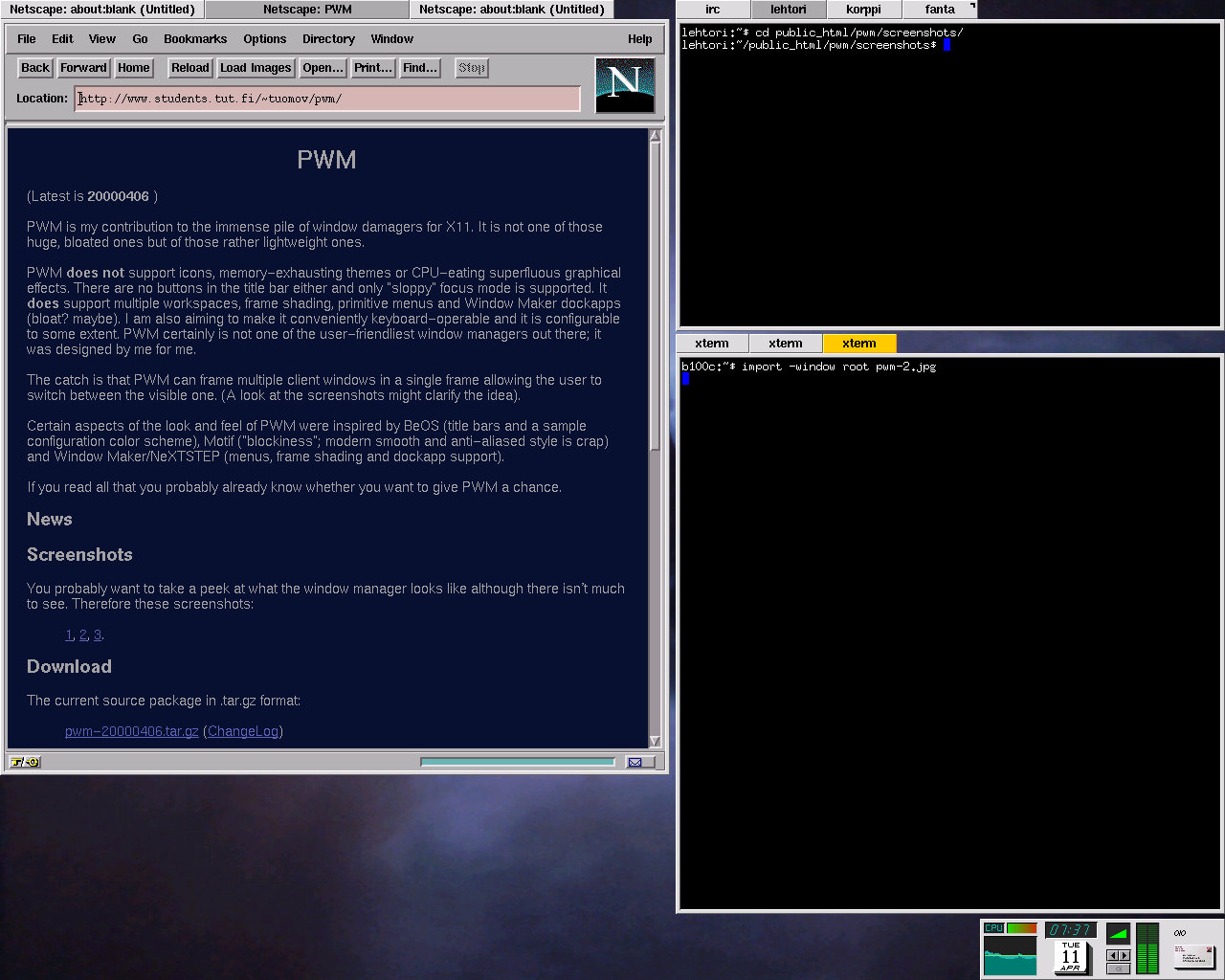
Task: Go to Home page button
Action: (x=134, y=68)
